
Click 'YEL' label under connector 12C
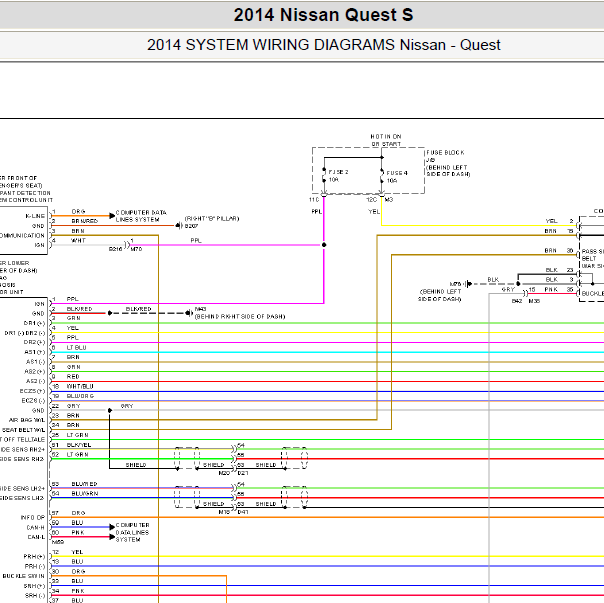tap(374, 212)
